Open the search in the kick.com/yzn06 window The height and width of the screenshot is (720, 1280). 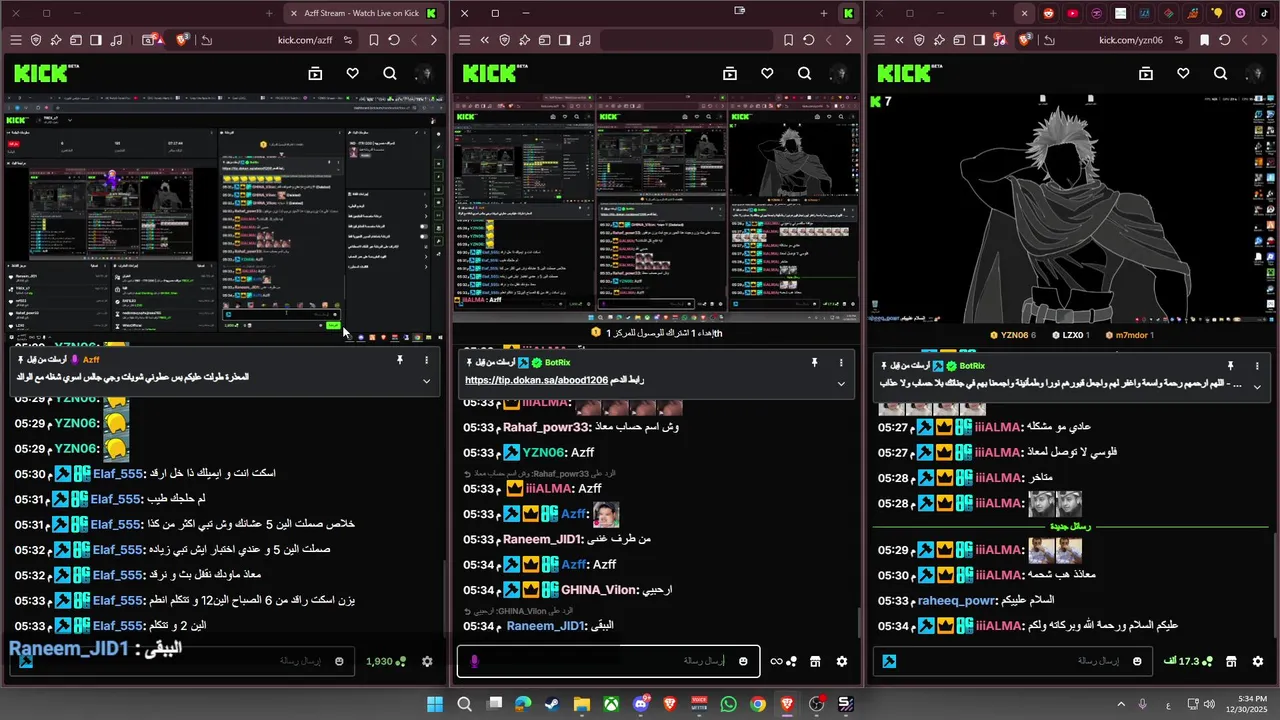point(1220,74)
